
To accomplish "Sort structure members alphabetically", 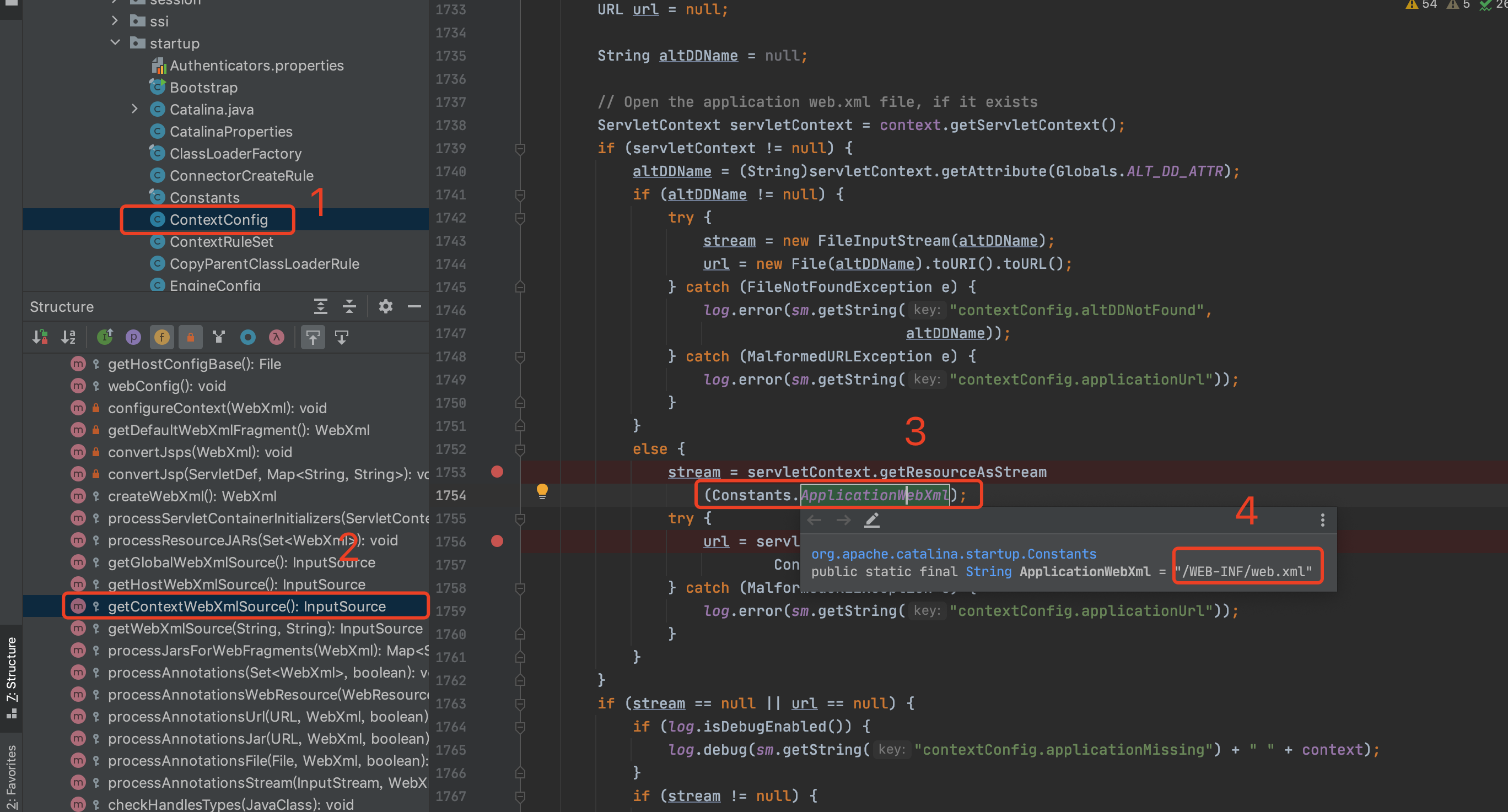I will pyautogui.click(x=68, y=337).
